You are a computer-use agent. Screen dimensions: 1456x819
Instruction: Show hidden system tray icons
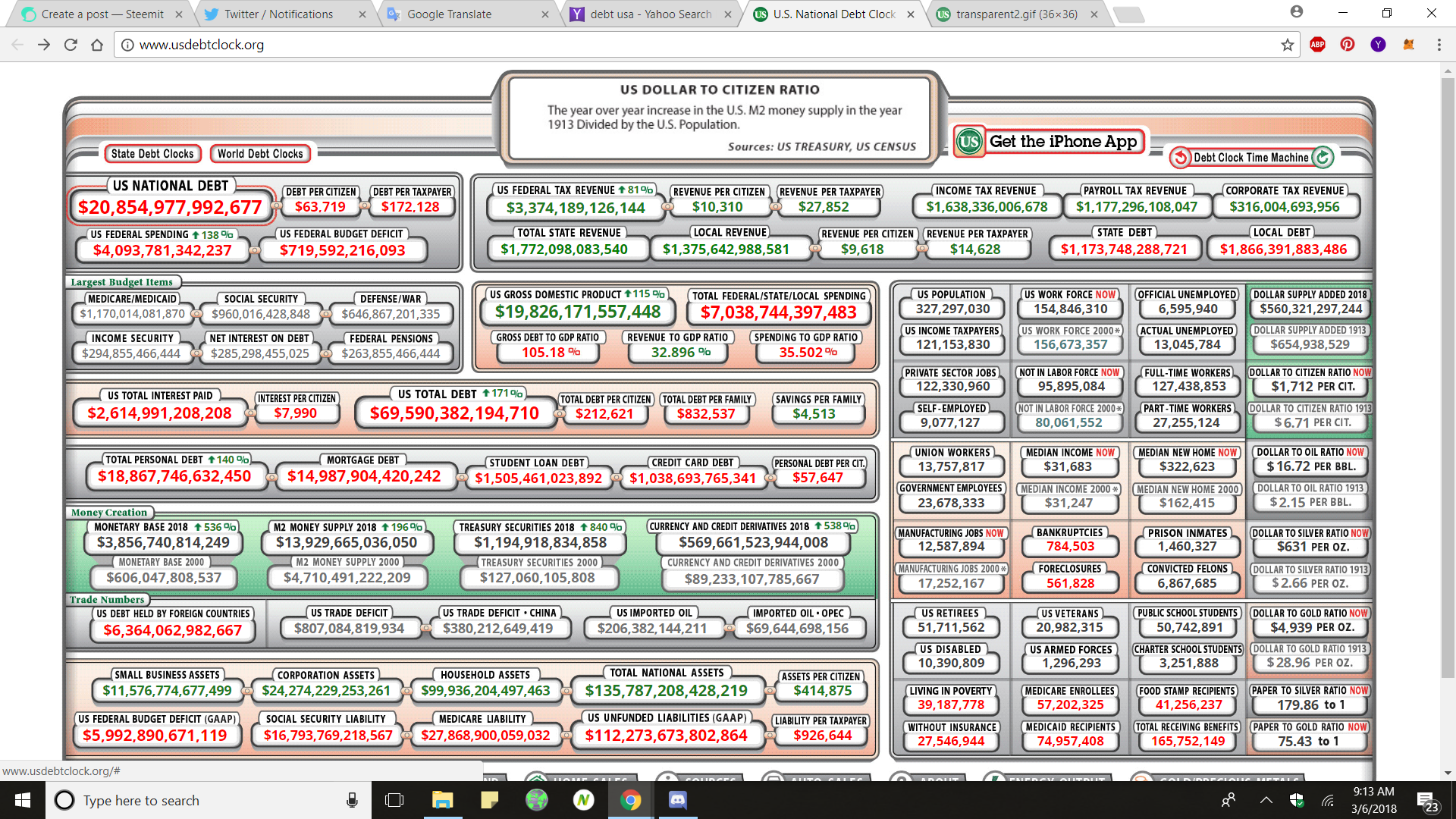tap(1266, 800)
